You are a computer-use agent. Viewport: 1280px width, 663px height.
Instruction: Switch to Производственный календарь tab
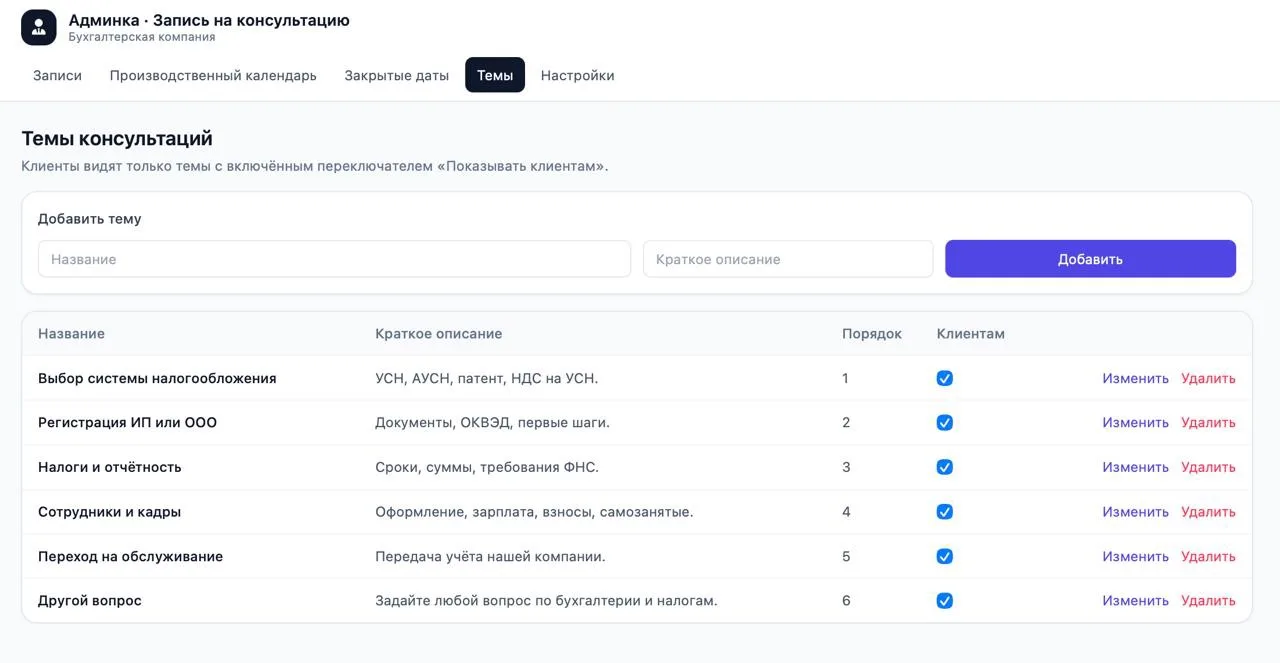click(213, 75)
